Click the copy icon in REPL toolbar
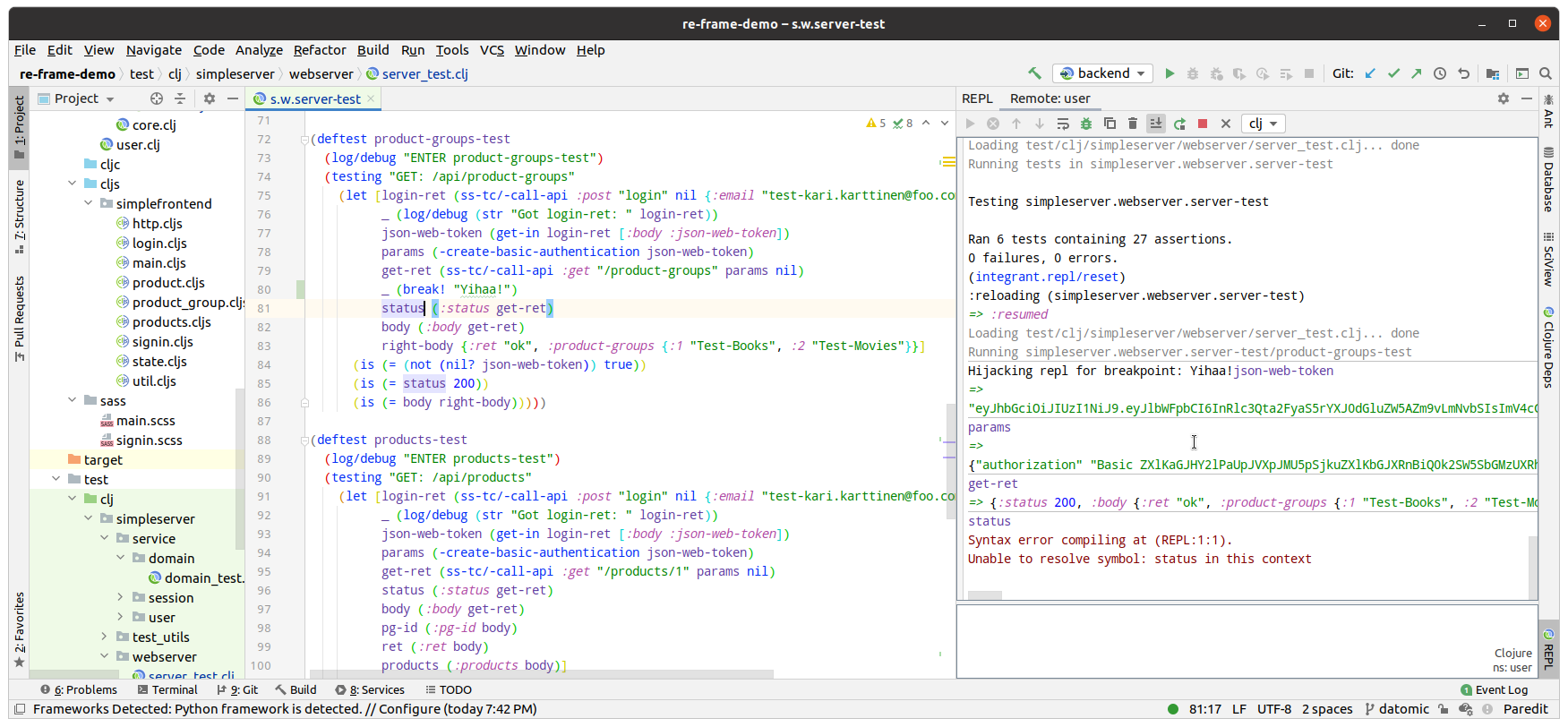Screen dimensions: 1568x727 [x=1110, y=124]
